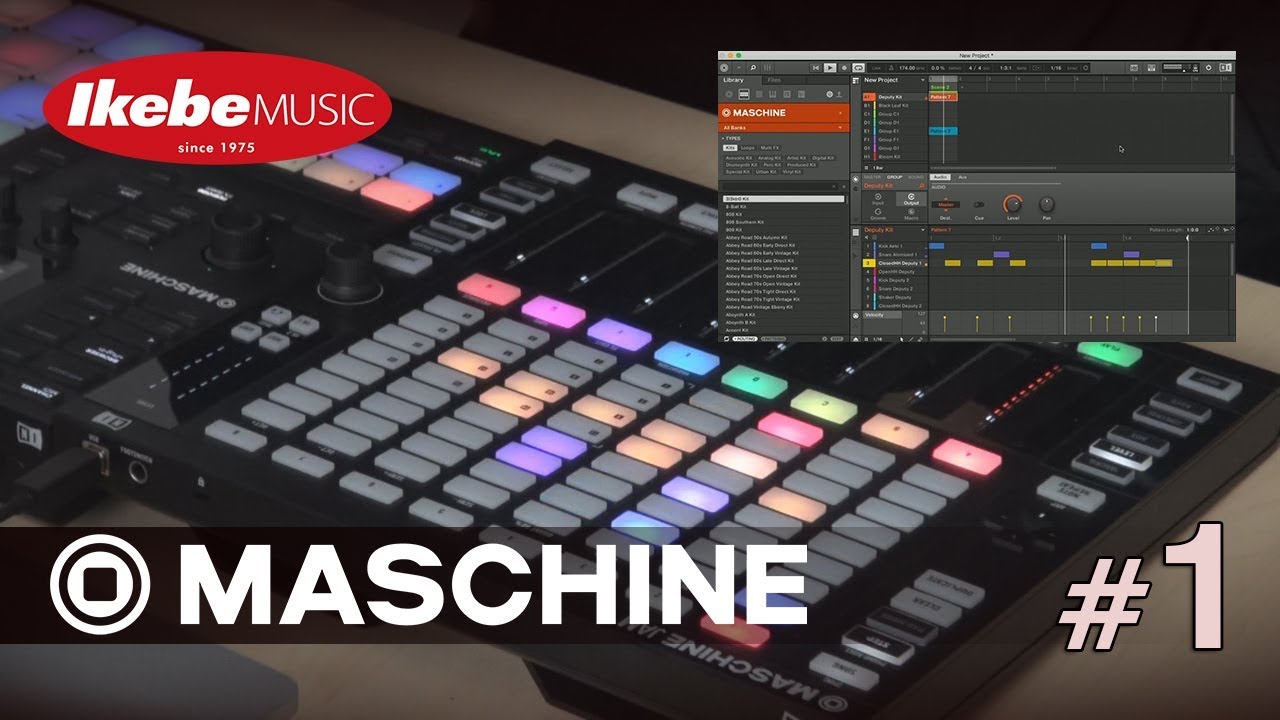
Task: Select the Sounds file type icon
Action: tap(759, 94)
